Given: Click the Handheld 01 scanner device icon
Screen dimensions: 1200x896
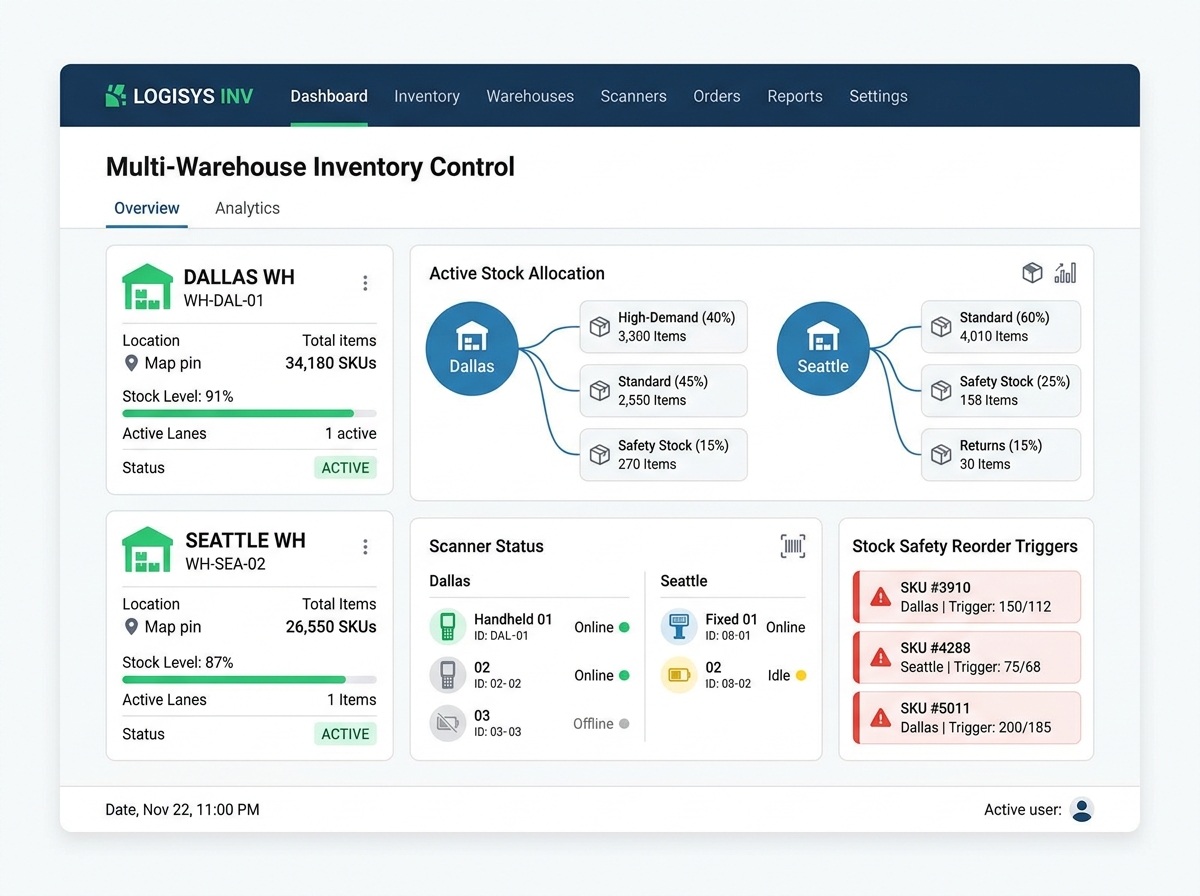Looking at the screenshot, I should (x=448, y=627).
